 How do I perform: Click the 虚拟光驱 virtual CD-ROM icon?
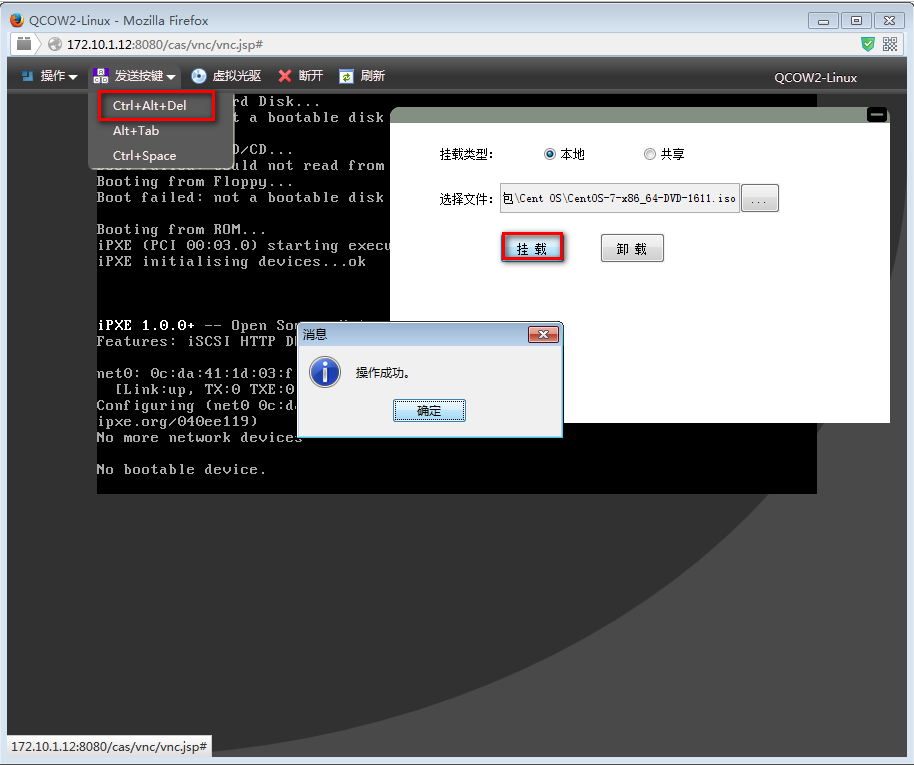[199, 76]
